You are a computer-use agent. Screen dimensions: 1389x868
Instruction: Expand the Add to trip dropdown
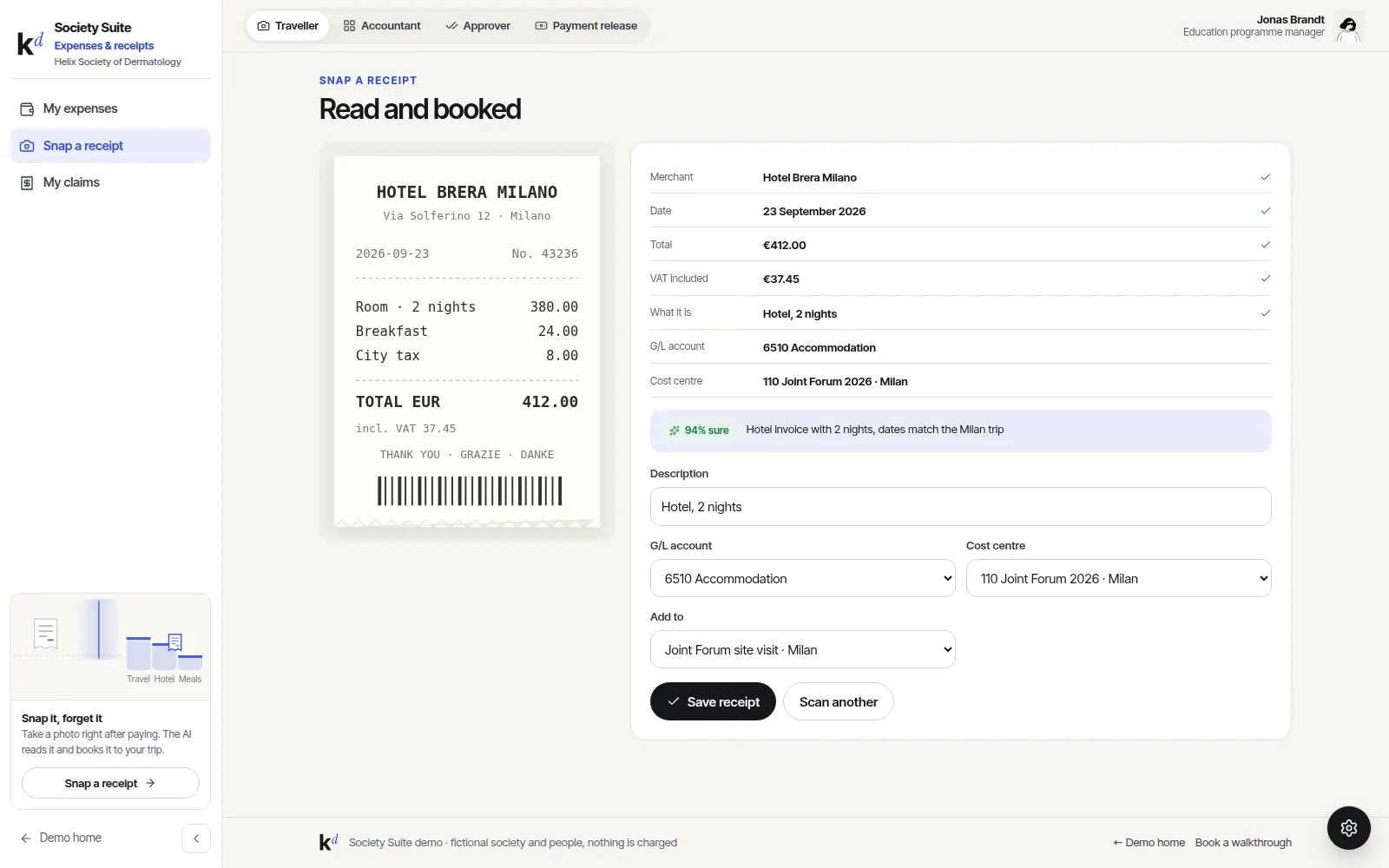click(x=802, y=649)
